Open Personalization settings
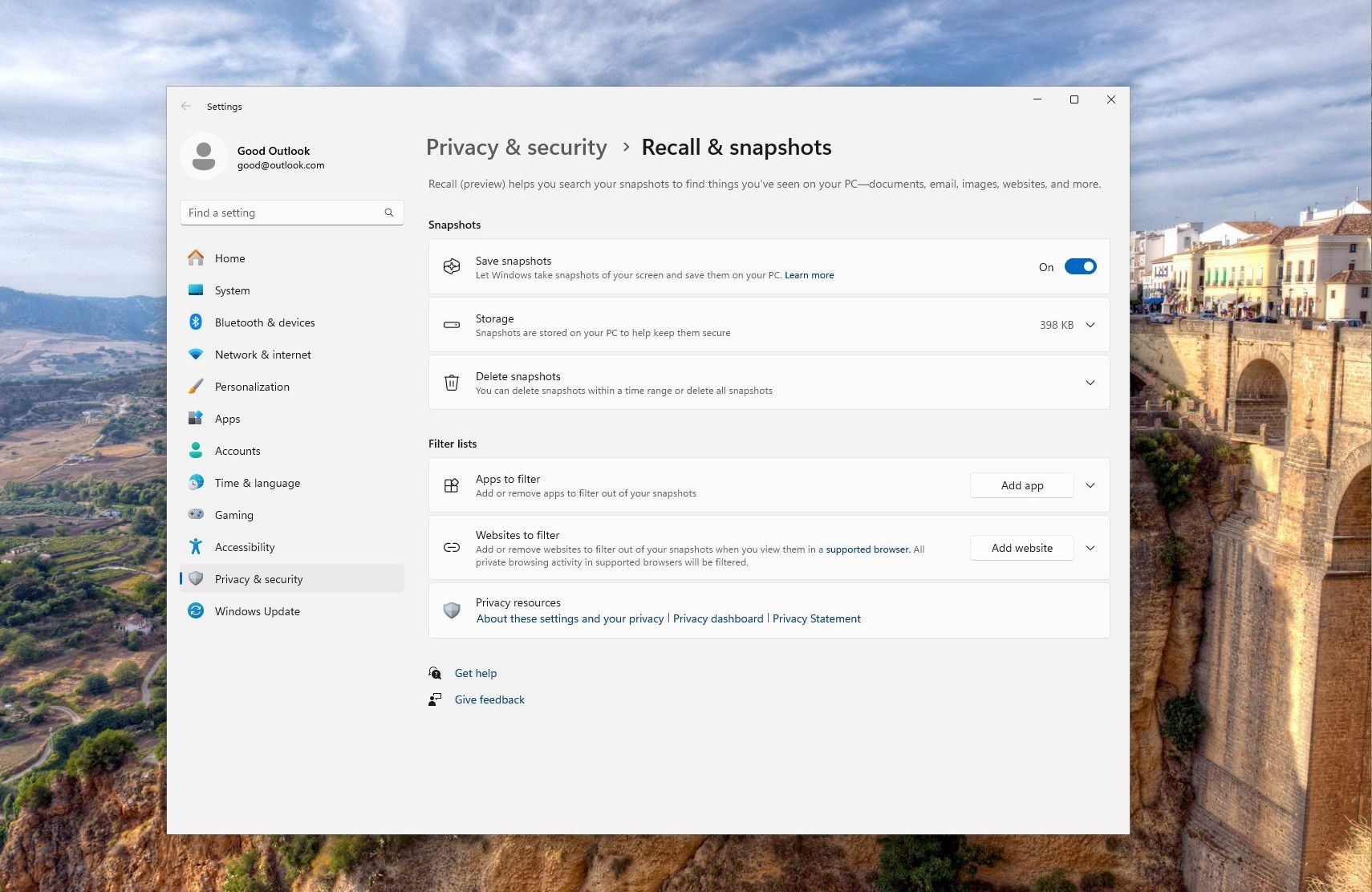Viewport: 1372px width, 892px height. [252, 387]
